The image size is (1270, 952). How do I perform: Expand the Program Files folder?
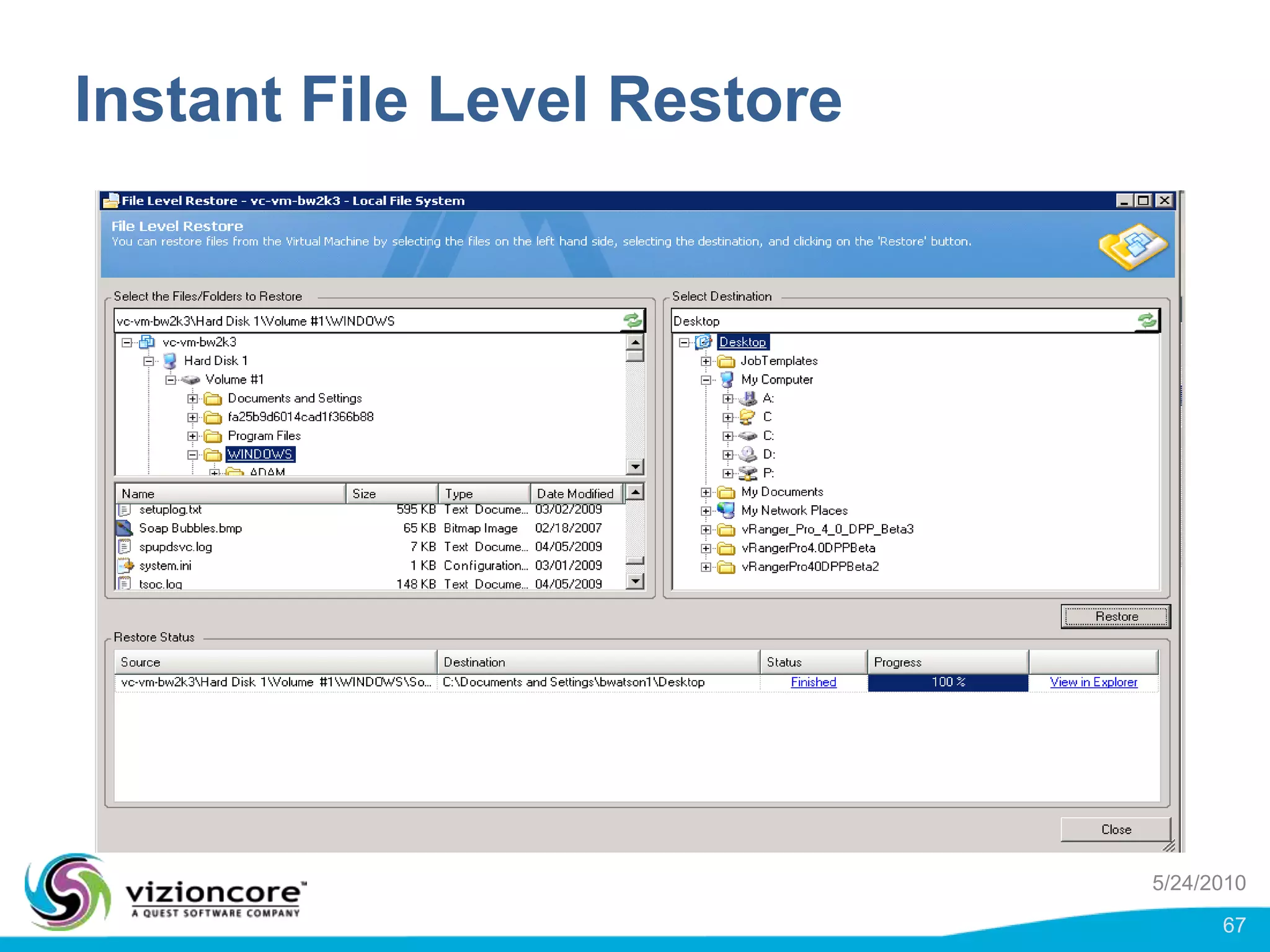pos(193,436)
